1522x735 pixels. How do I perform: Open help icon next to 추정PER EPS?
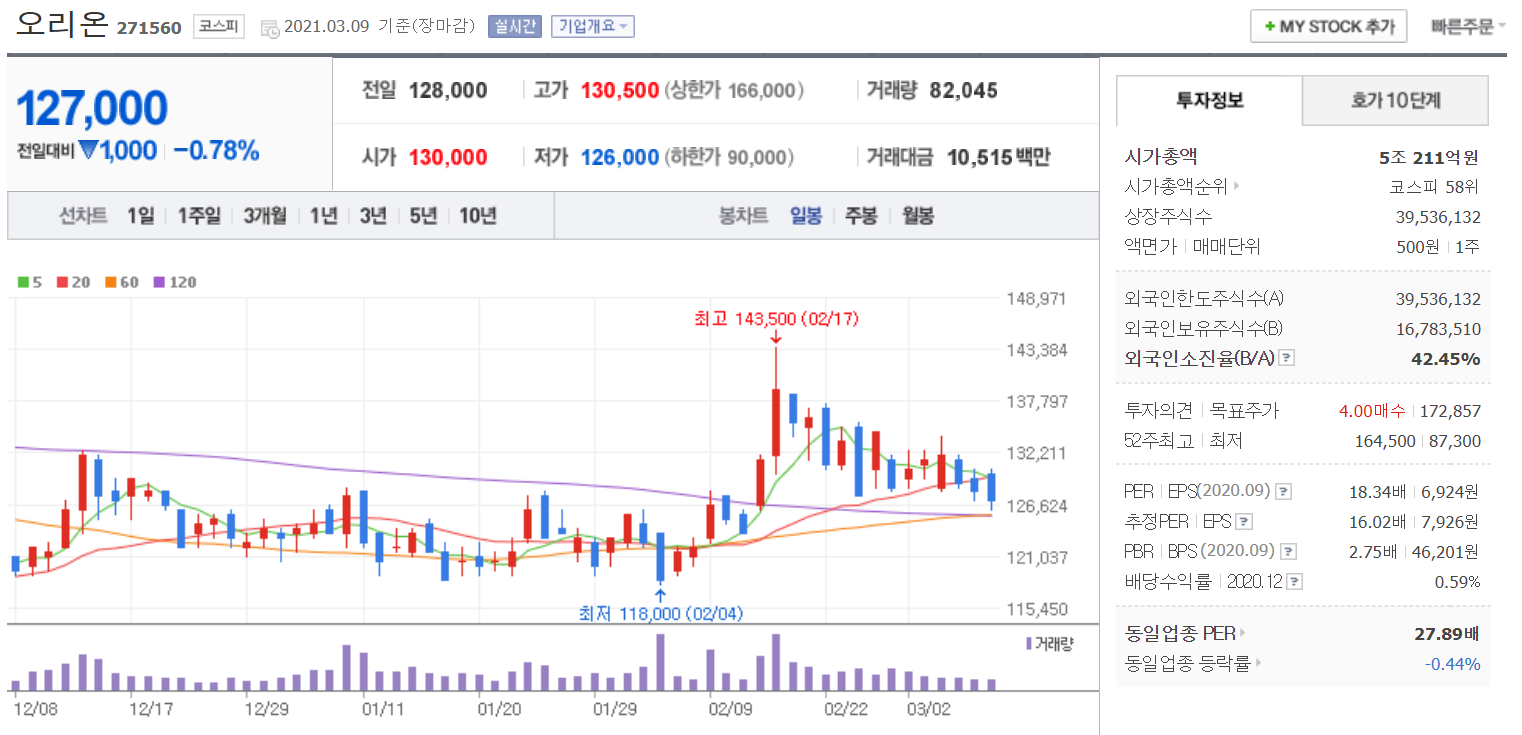1243,522
